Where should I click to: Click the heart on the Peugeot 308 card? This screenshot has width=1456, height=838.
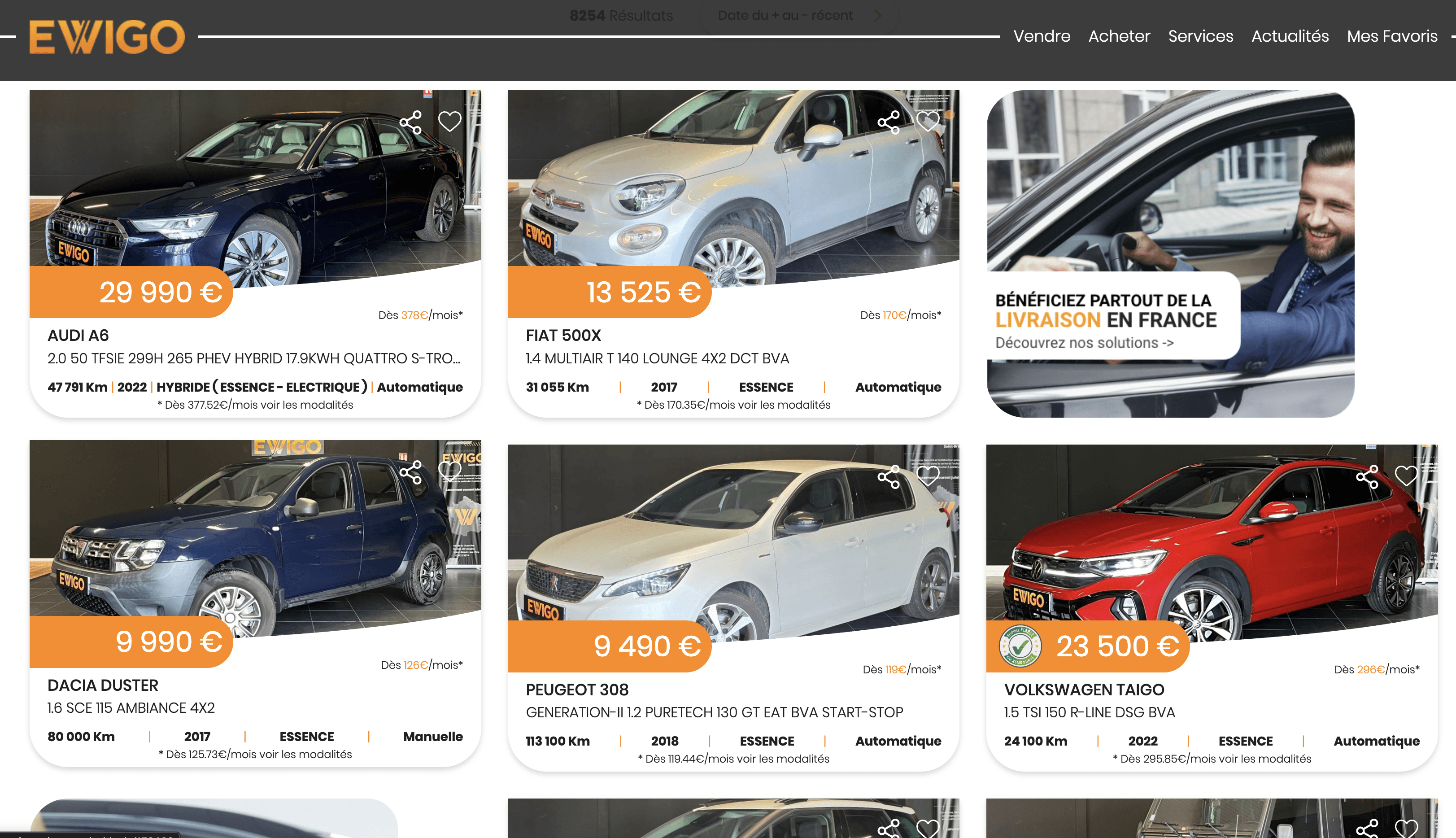pyautogui.click(x=928, y=476)
